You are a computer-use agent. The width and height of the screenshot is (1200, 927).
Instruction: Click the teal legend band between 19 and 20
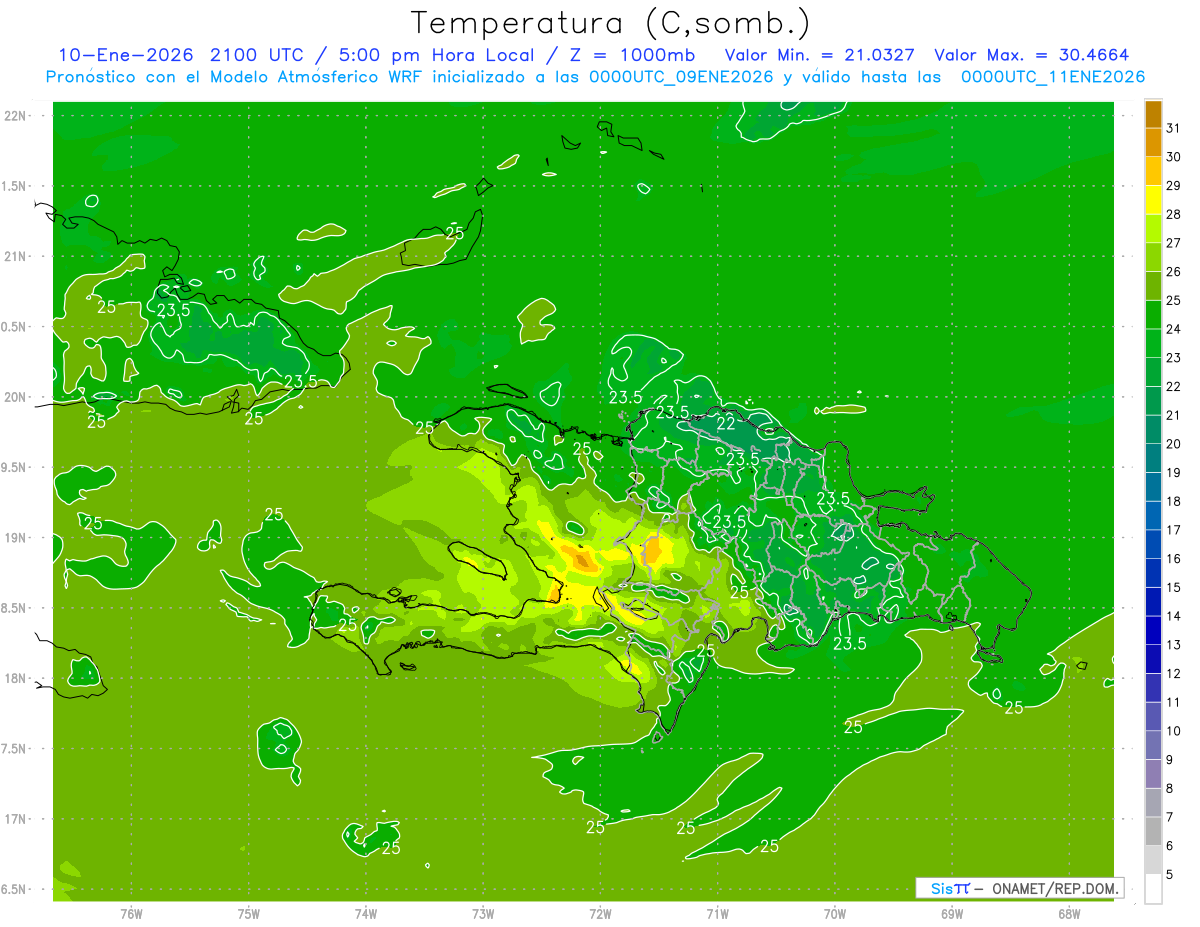point(1153,458)
